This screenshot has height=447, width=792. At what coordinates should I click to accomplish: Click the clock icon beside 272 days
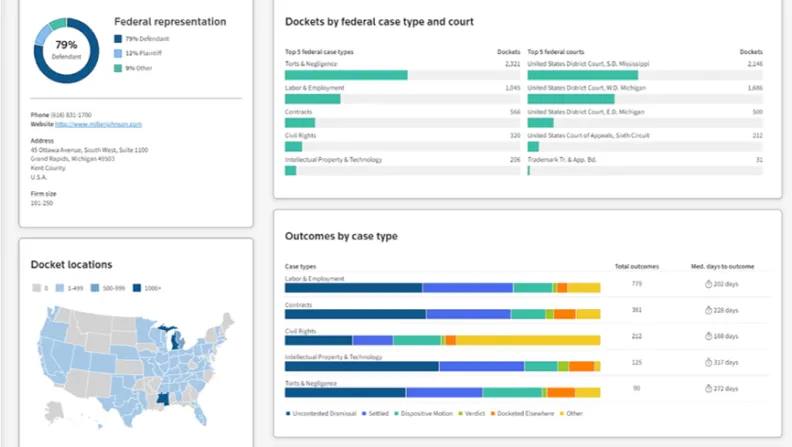(708, 388)
